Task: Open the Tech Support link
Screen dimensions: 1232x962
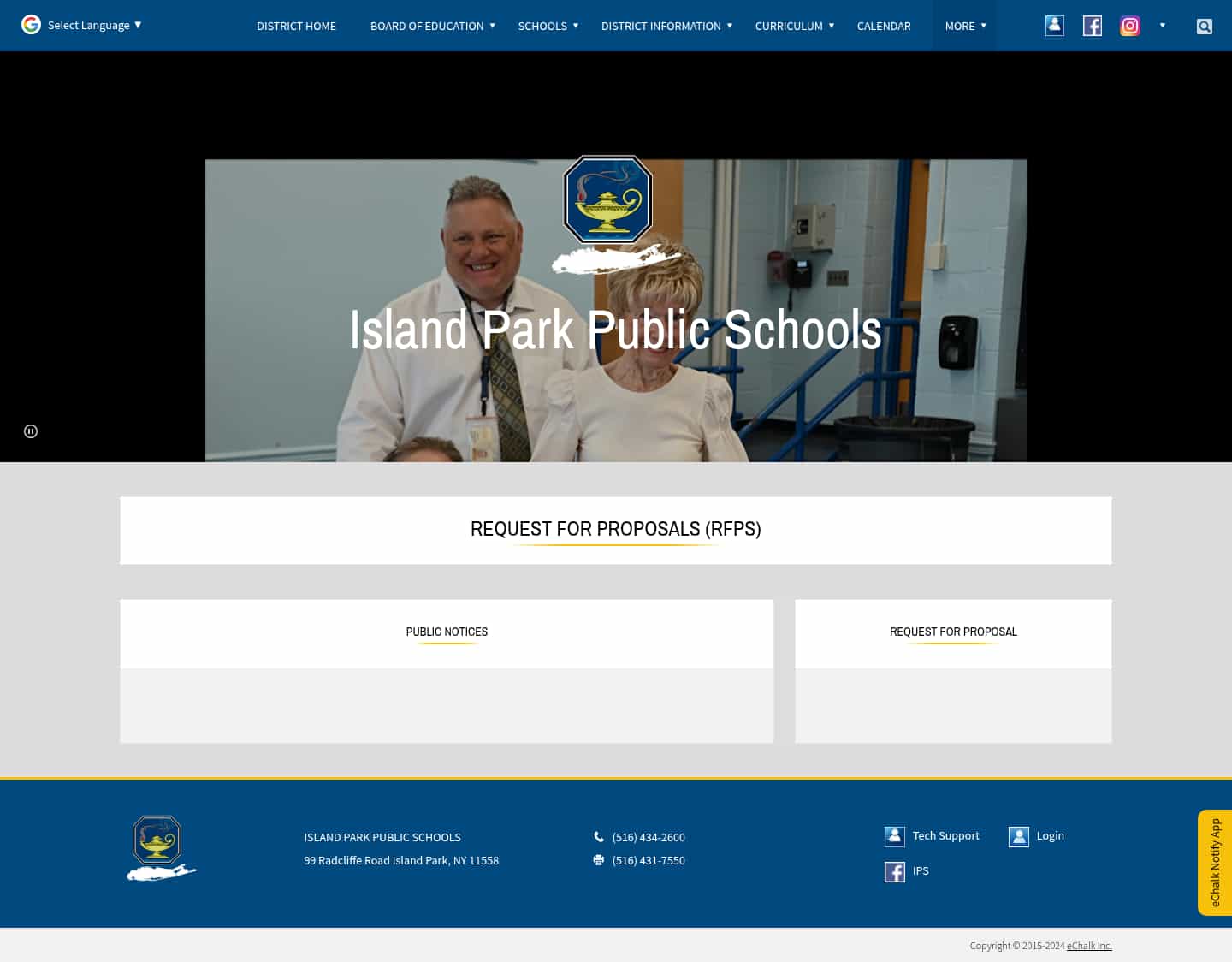Action: (946, 835)
